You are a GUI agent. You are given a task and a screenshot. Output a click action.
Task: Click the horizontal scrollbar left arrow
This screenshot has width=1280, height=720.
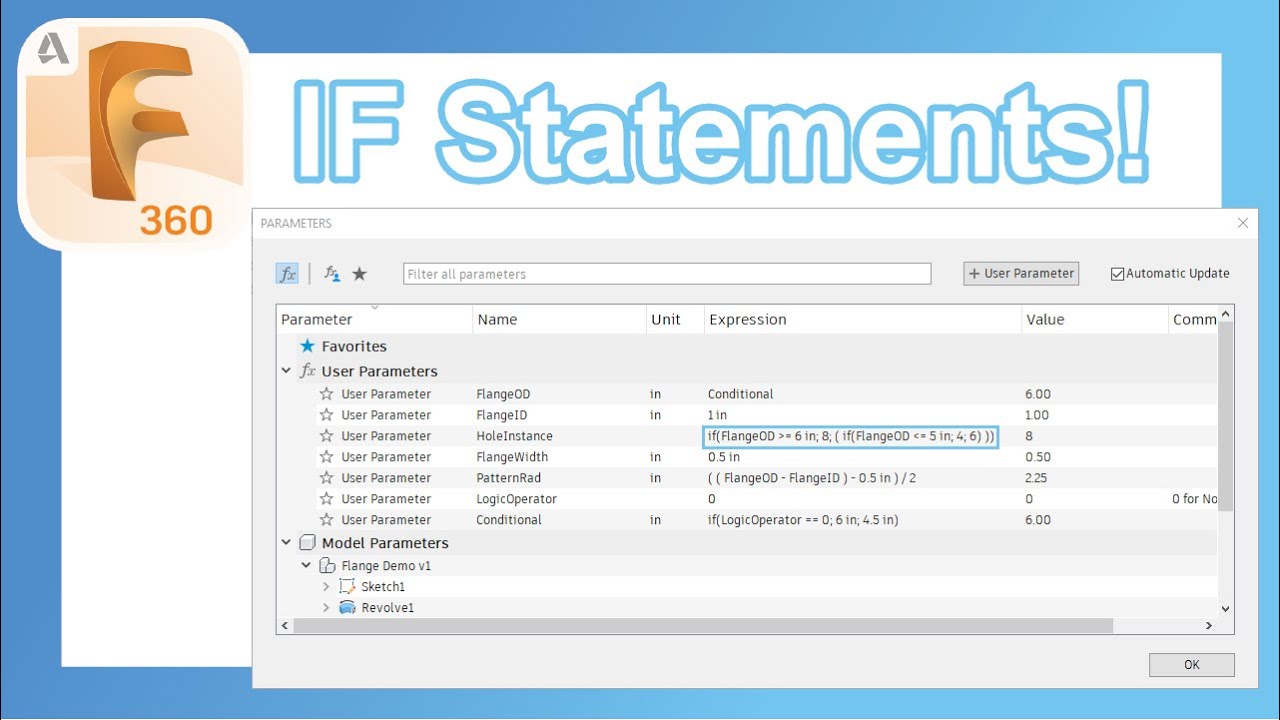[x=285, y=626]
